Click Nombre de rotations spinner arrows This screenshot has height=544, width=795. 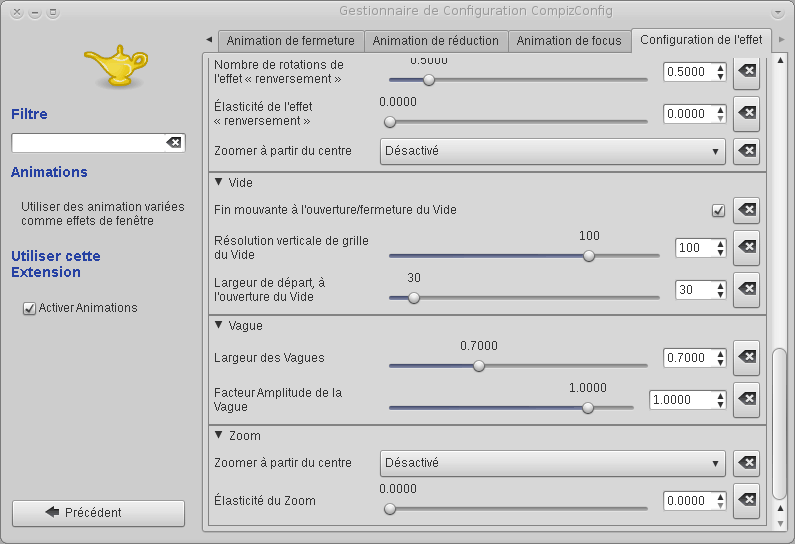[720, 72]
